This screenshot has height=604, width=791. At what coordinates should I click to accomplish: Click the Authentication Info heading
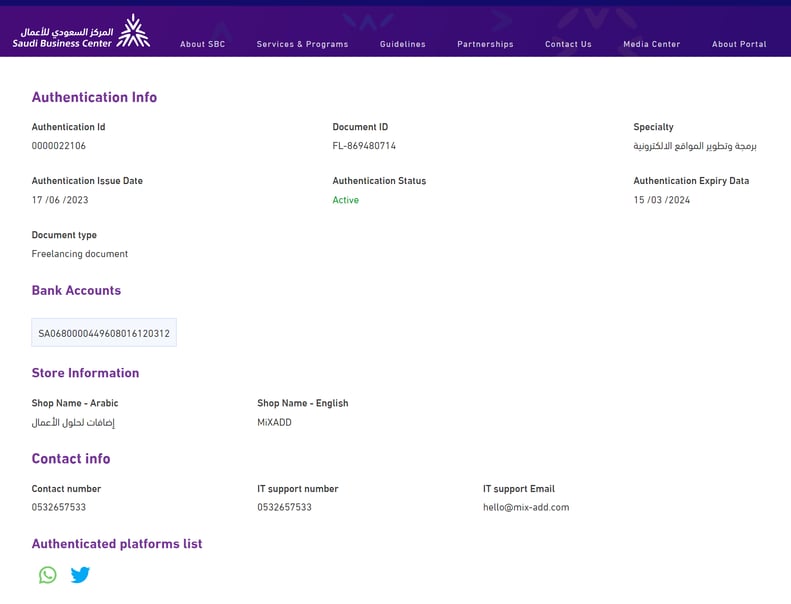94,97
